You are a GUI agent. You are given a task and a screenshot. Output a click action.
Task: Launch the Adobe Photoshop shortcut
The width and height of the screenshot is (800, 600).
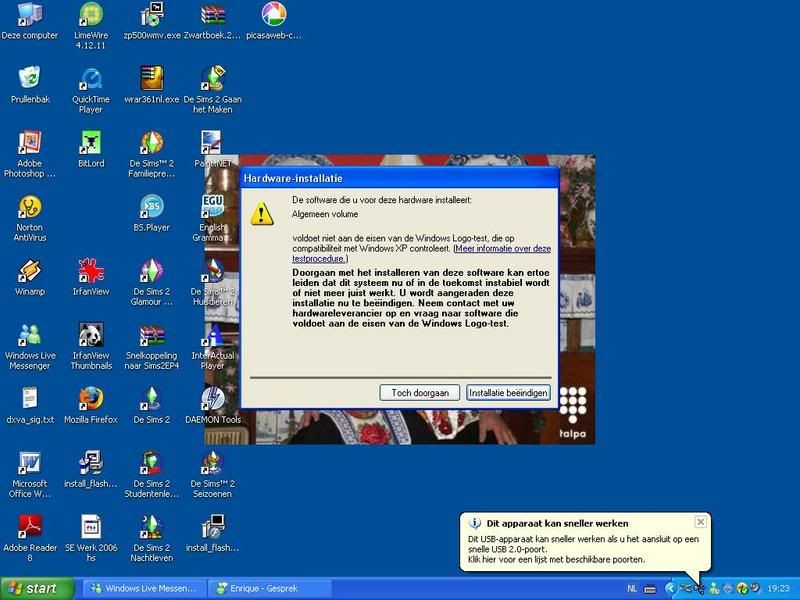[30, 154]
